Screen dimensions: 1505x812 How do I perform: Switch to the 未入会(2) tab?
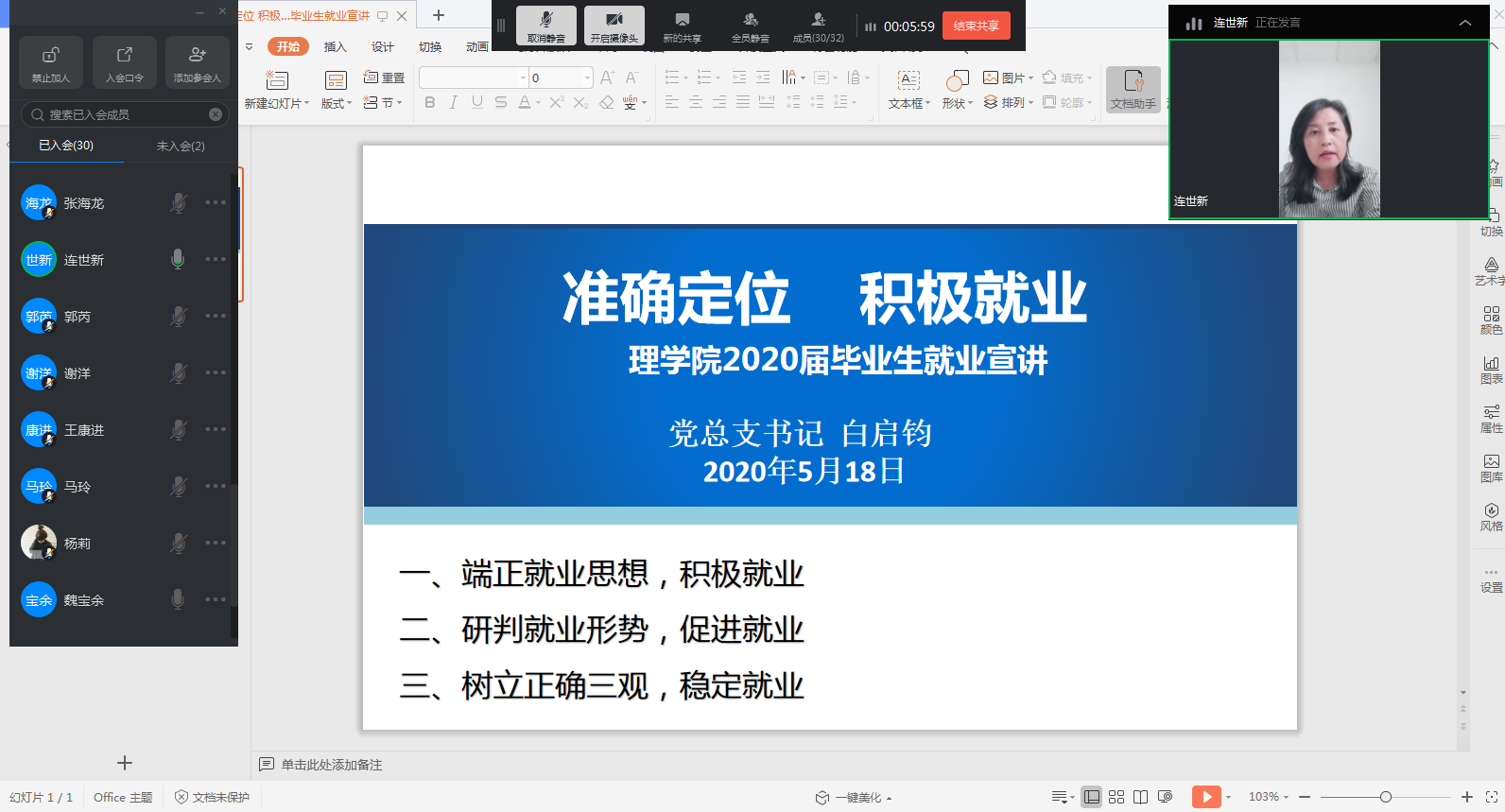pos(181,146)
